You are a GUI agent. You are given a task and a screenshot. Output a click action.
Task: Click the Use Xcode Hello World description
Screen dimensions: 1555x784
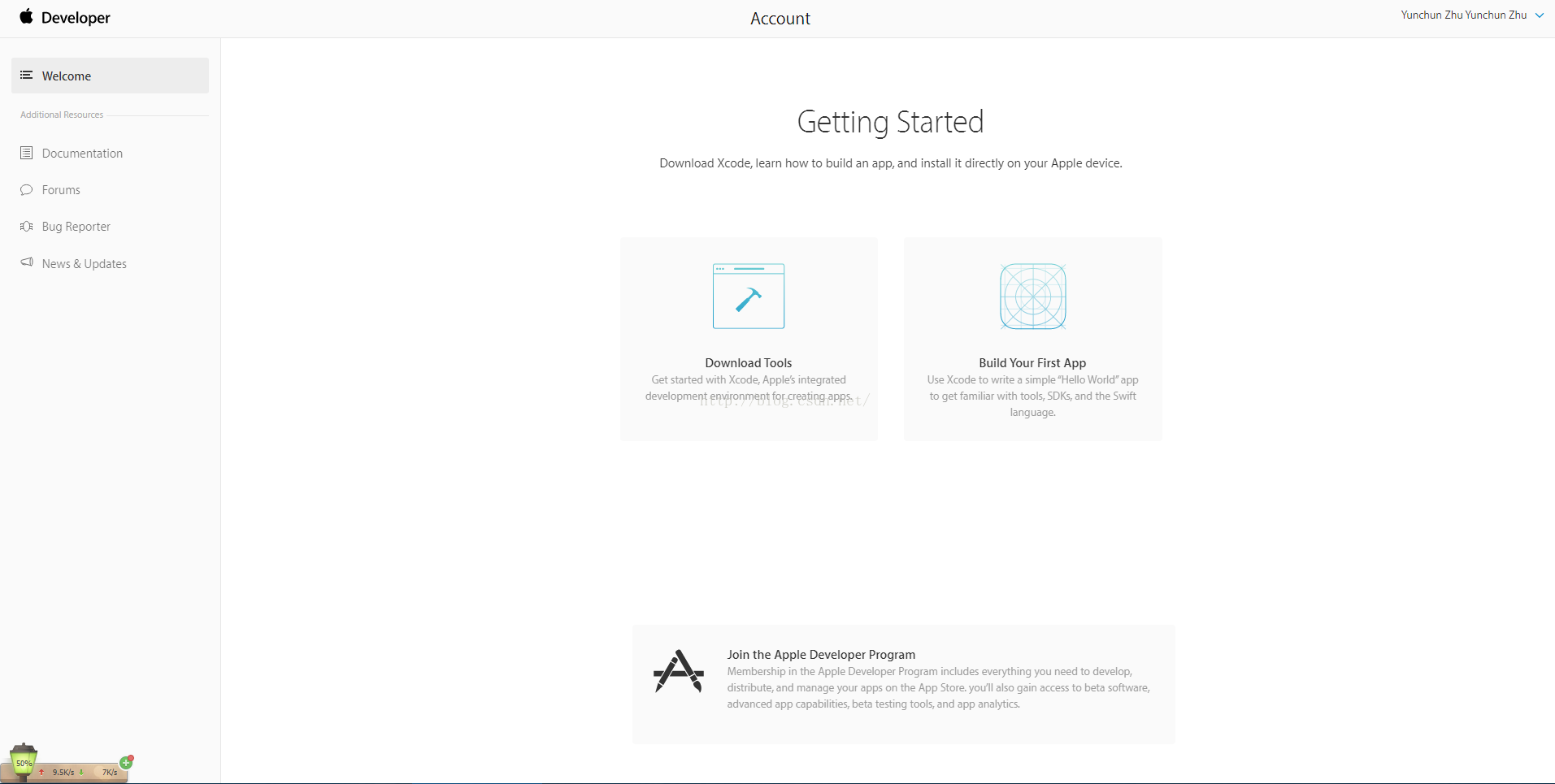pos(1032,396)
